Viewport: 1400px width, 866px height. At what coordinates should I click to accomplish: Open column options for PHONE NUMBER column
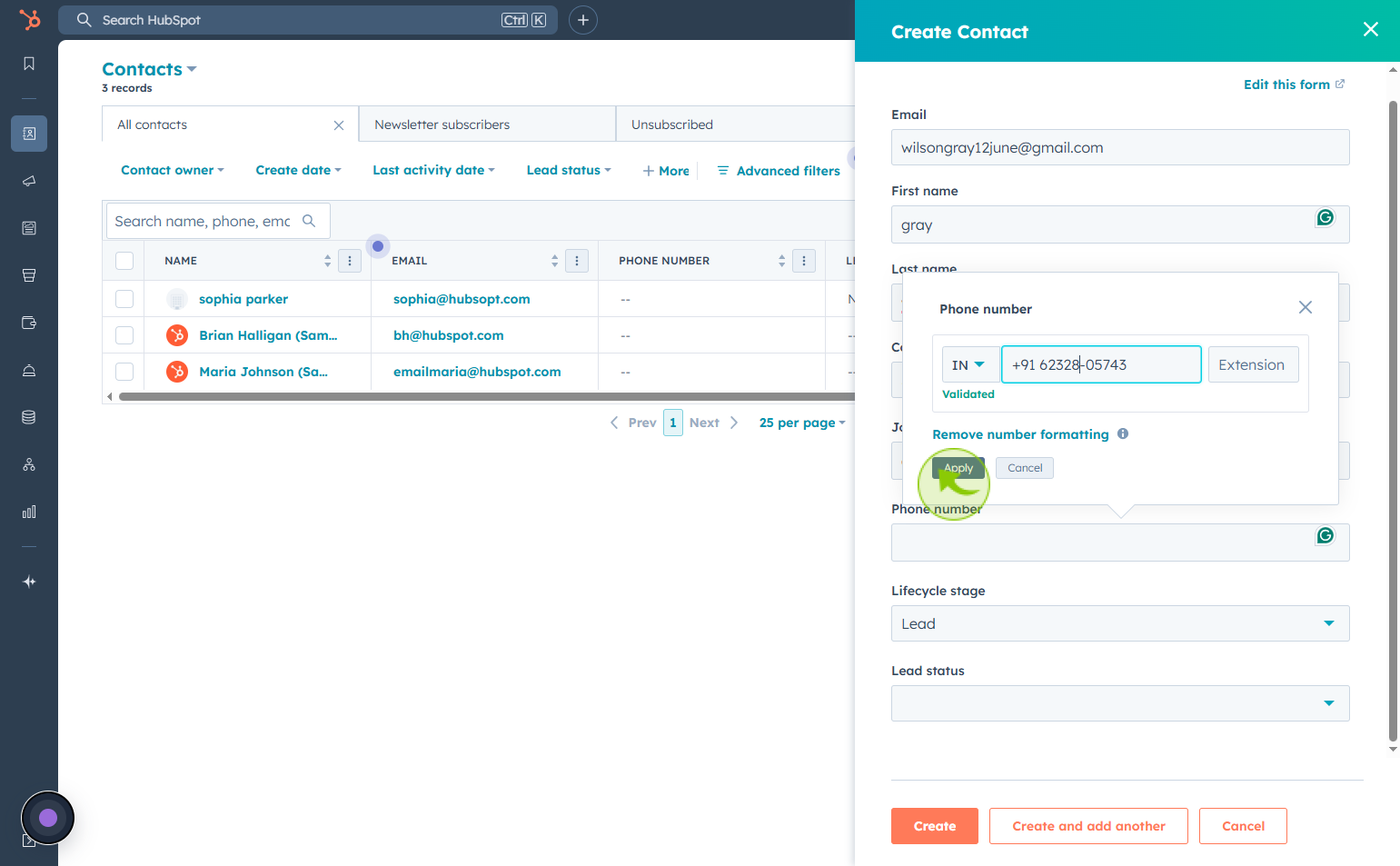click(x=804, y=261)
